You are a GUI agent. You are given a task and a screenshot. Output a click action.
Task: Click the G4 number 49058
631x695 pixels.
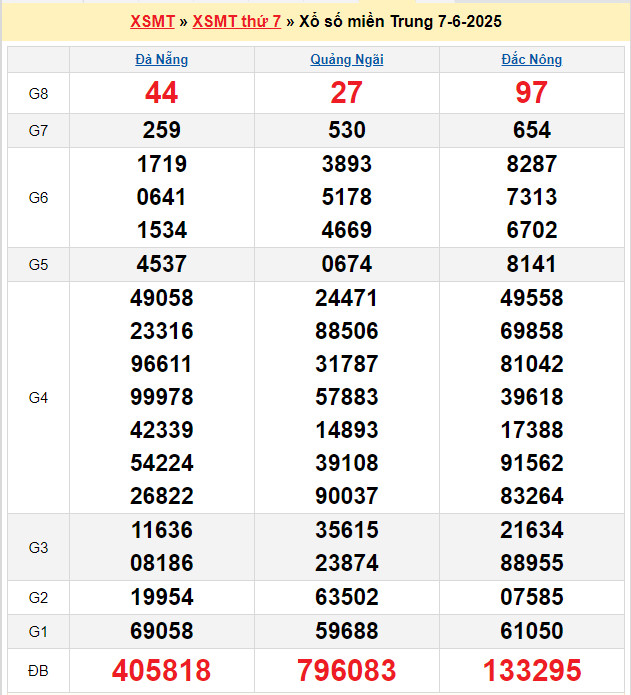(162, 298)
